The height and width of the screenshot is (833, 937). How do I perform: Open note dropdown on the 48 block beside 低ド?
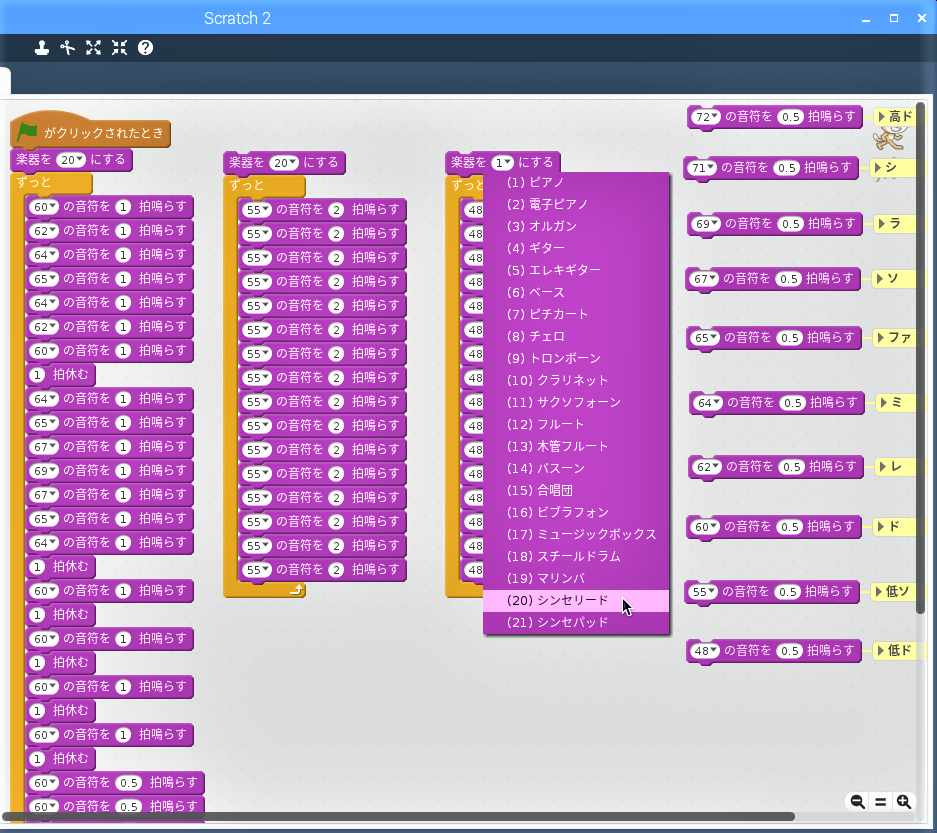713,652
